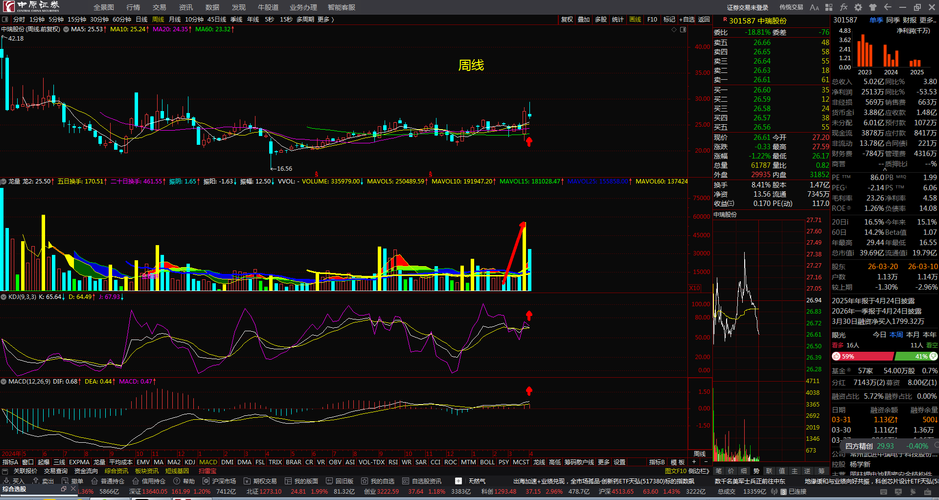Click the 传统交易 button

coord(791,7)
